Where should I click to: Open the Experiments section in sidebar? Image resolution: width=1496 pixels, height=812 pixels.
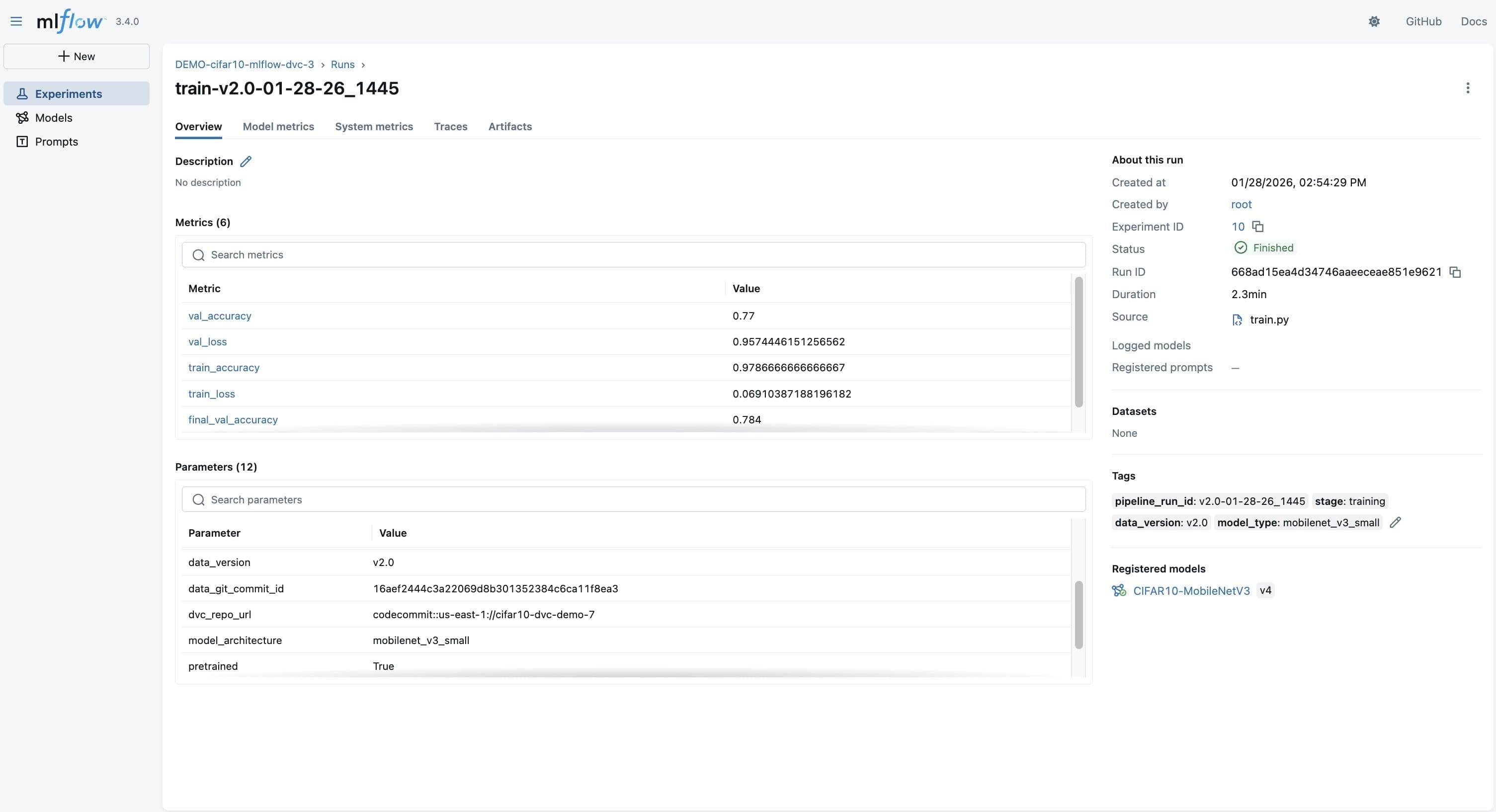[68, 93]
